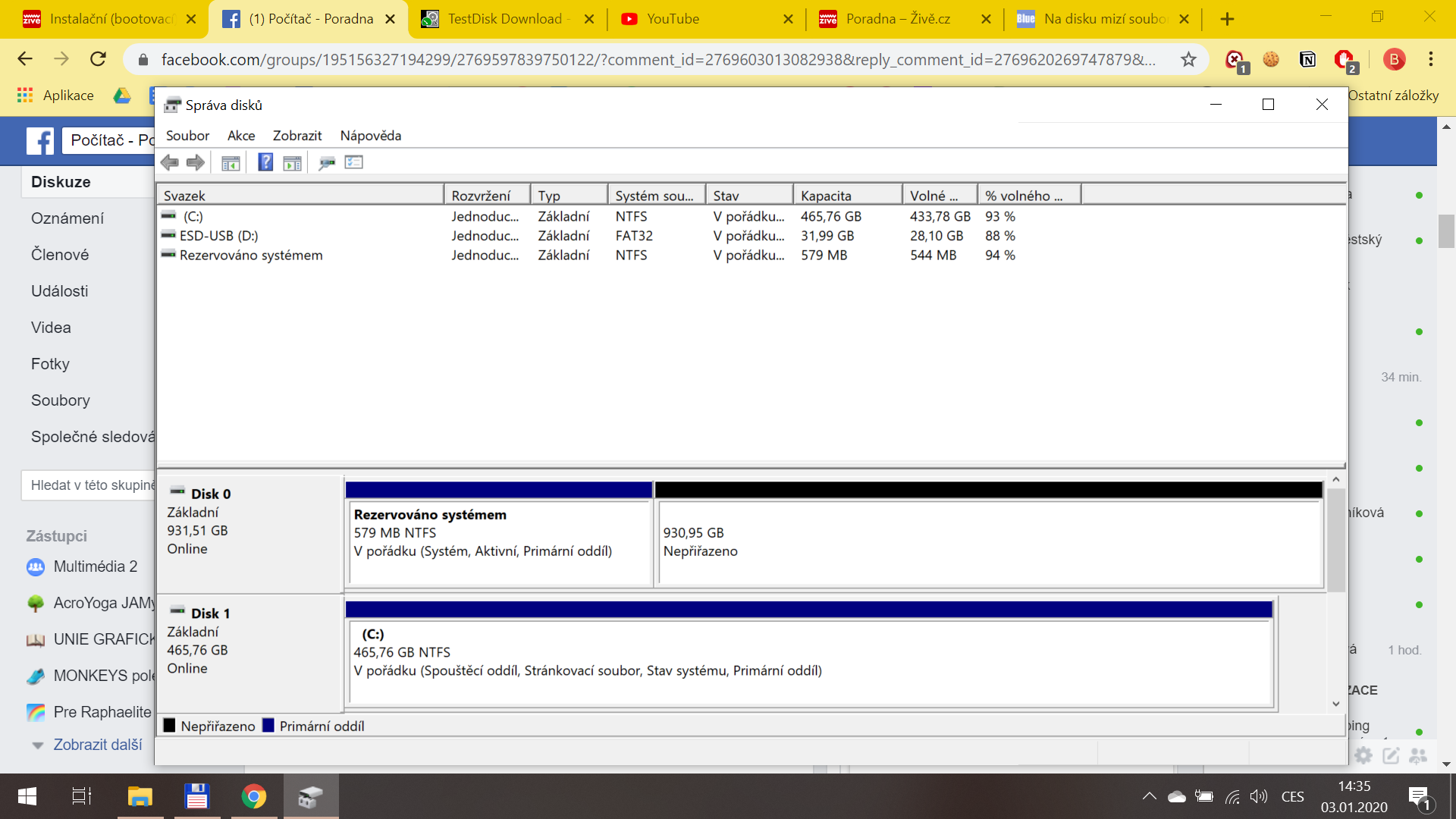
Task: Click the Chrome bookmark star icon
Action: (1188, 59)
